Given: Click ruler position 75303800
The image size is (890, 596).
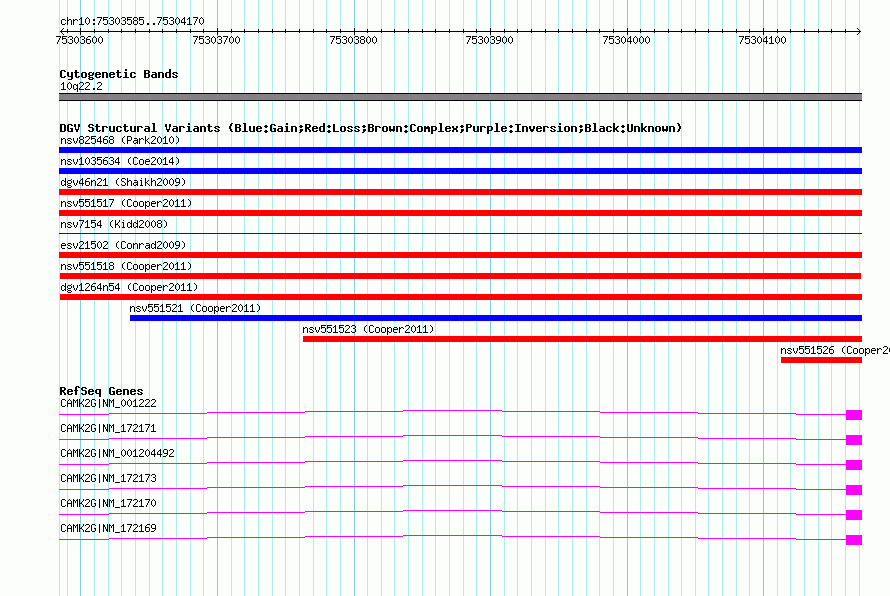Looking at the screenshot, I should point(353,40).
